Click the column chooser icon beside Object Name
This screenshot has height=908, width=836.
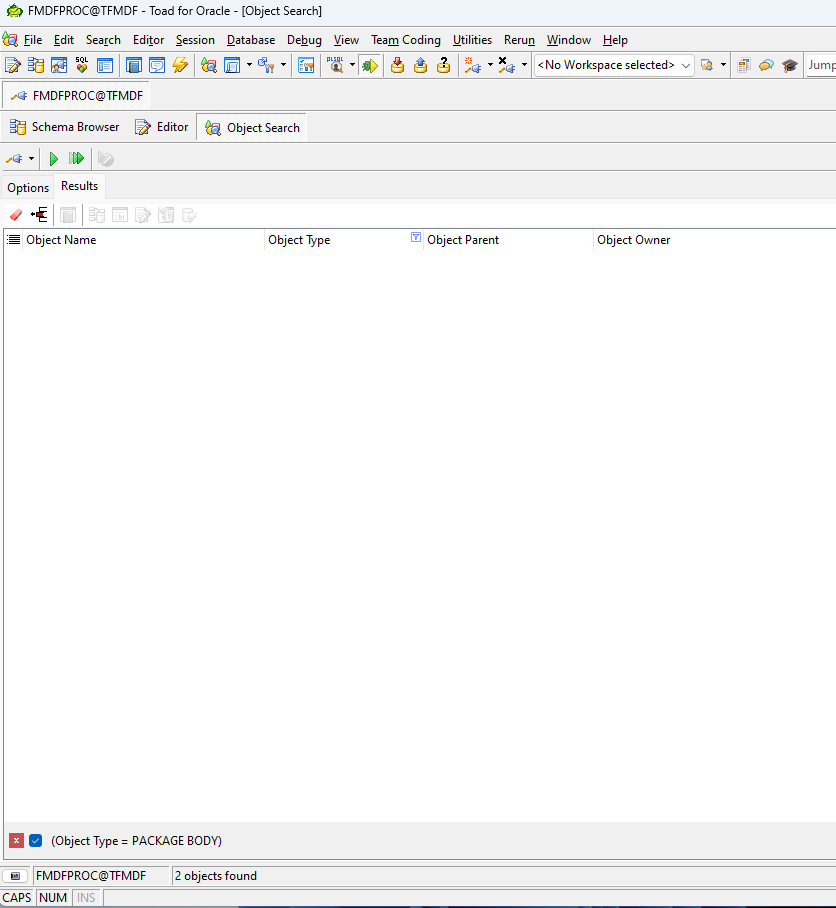(13, 240)
